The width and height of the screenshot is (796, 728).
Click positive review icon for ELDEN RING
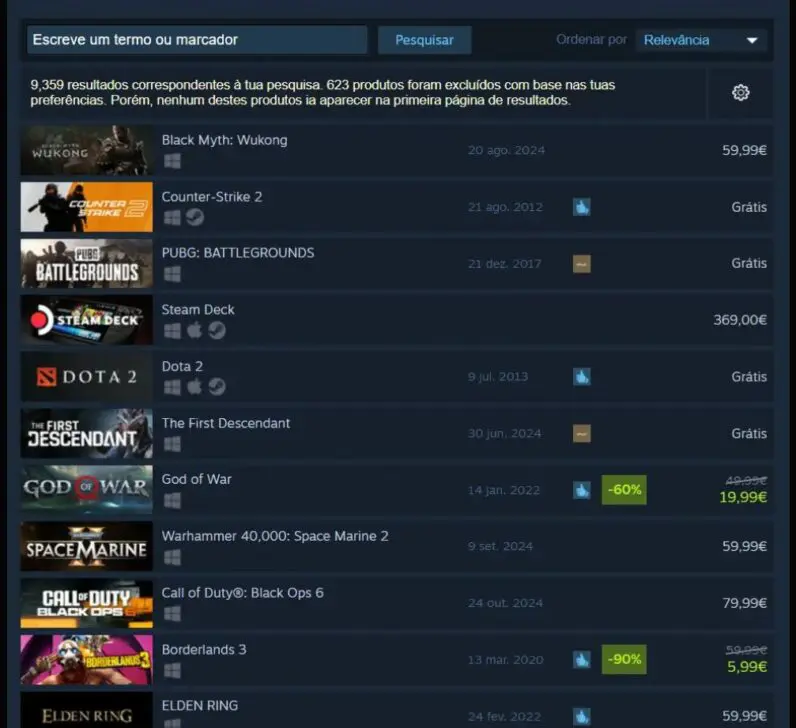pos(582,716)
